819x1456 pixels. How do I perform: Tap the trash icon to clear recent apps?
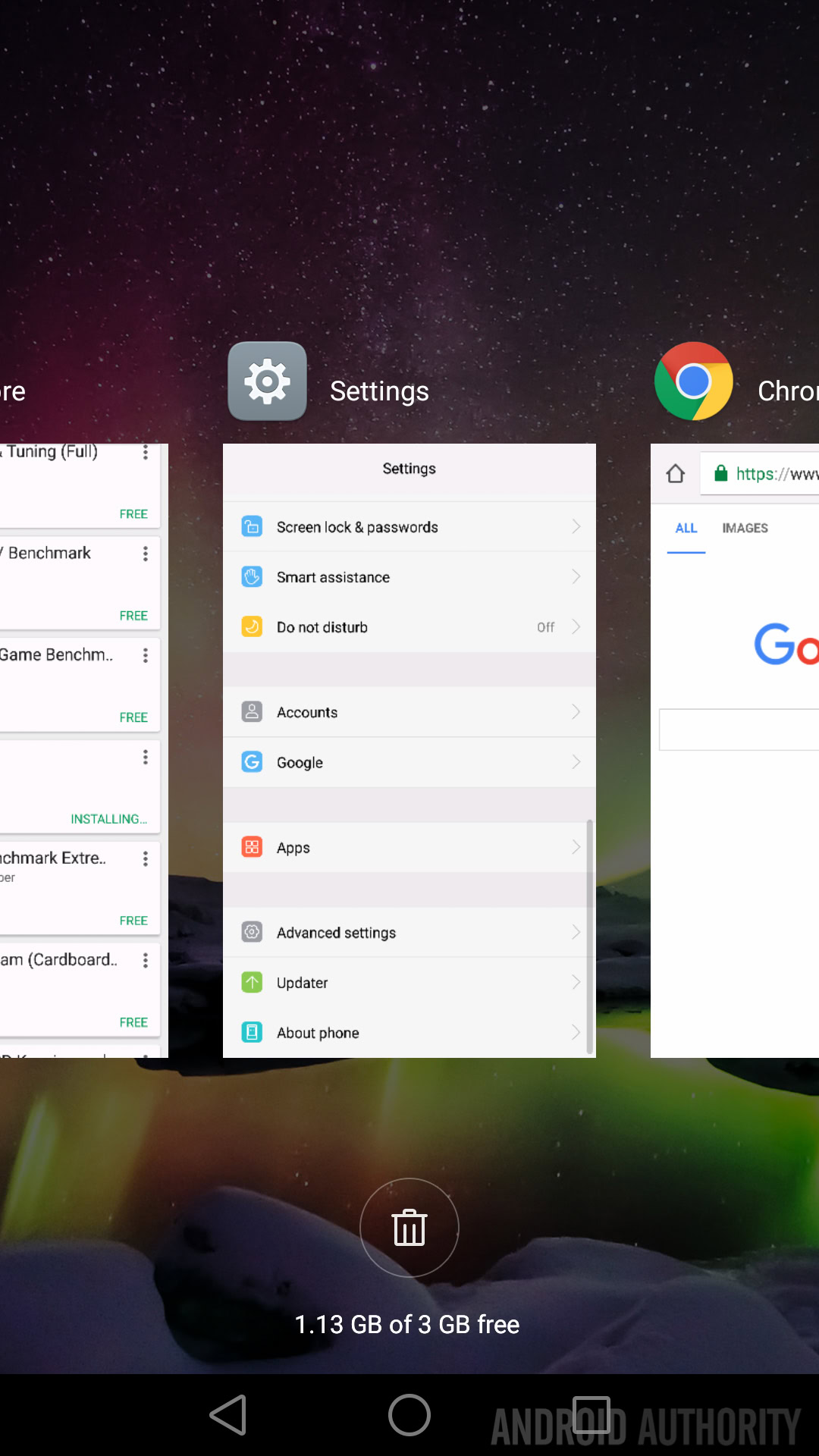[409, 1228]
